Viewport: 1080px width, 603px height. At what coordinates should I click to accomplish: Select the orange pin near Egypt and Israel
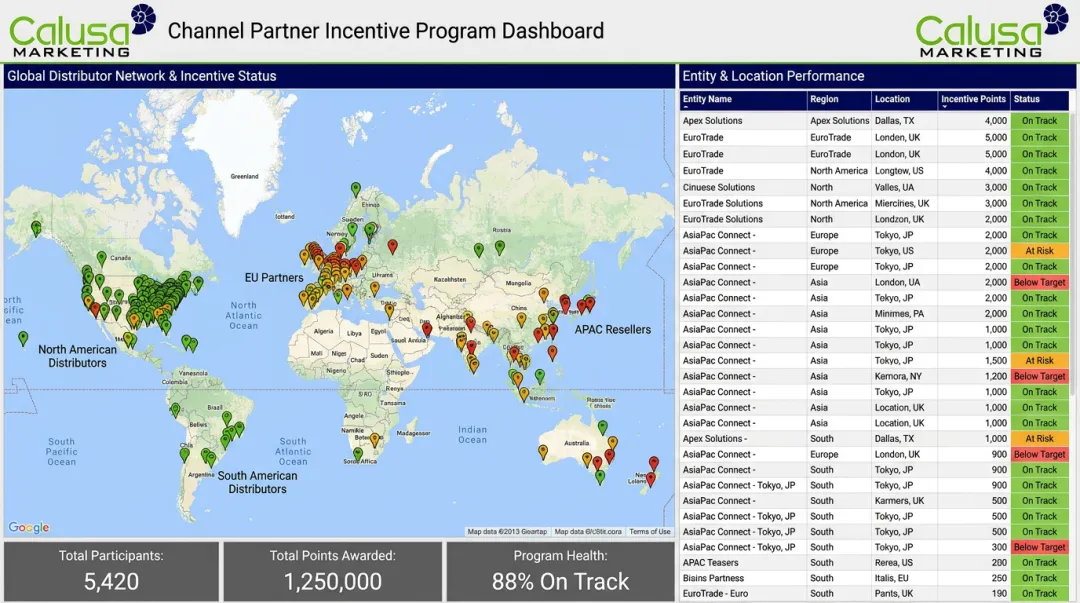[x=390, y=310]
